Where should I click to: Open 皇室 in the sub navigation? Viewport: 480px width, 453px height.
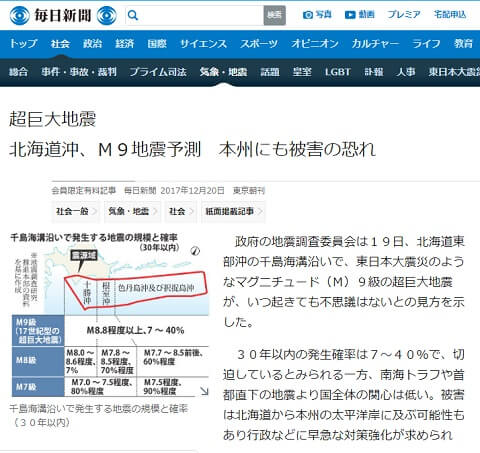click(302, 72)
